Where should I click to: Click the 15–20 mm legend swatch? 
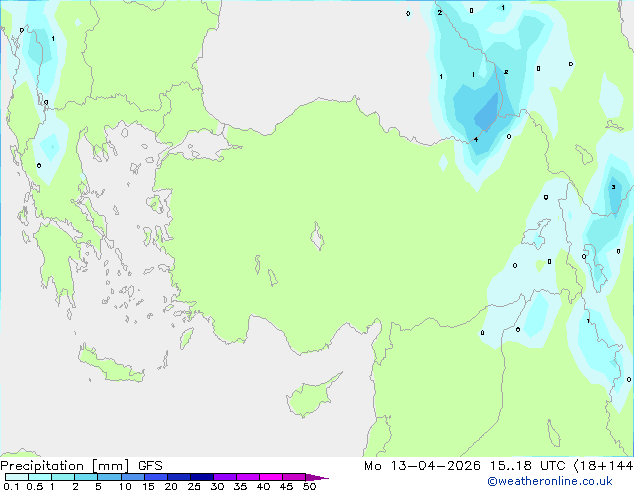point(156,477)
